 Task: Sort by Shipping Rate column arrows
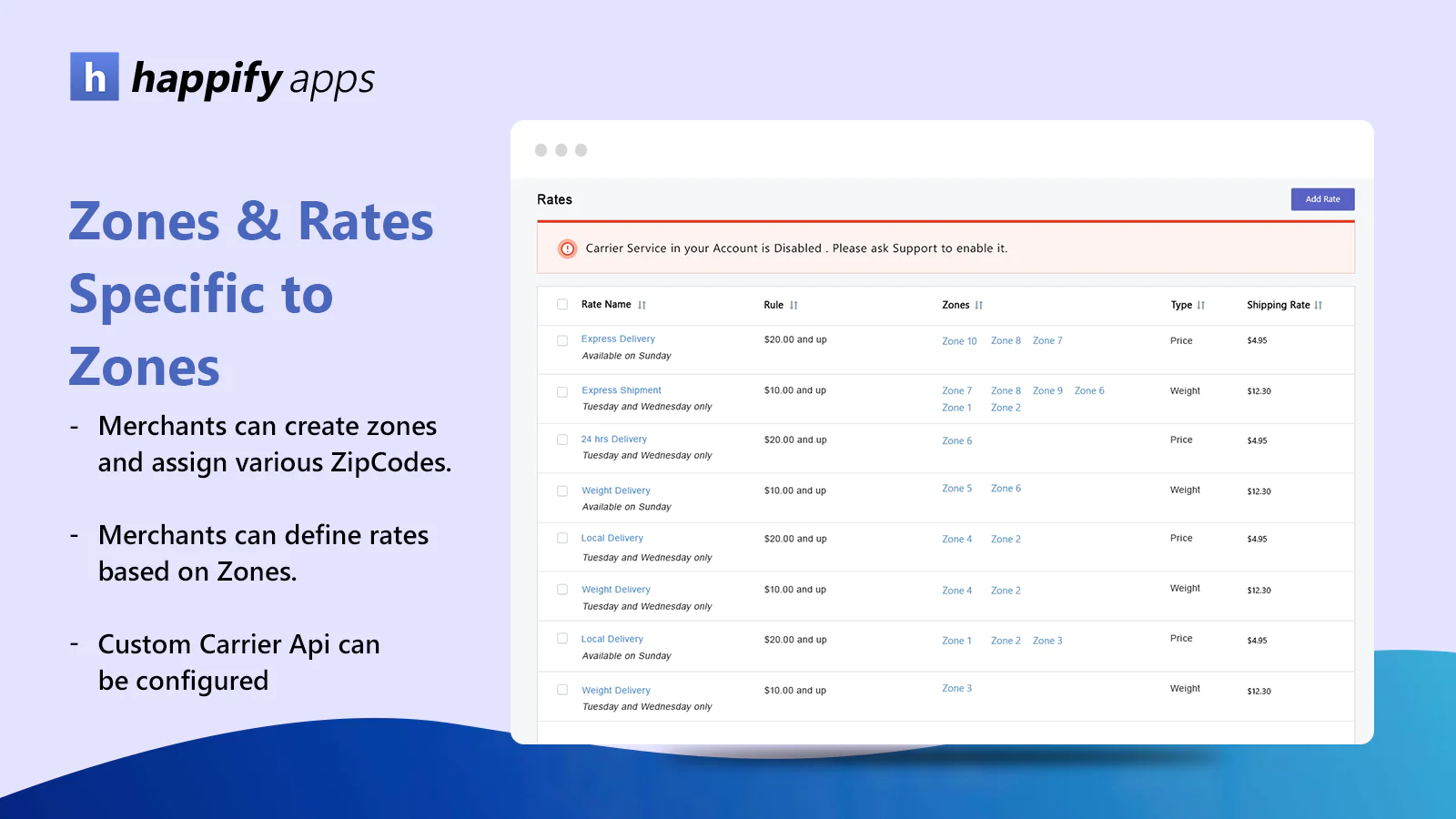pyautogui.click(x=1319, y=306)
